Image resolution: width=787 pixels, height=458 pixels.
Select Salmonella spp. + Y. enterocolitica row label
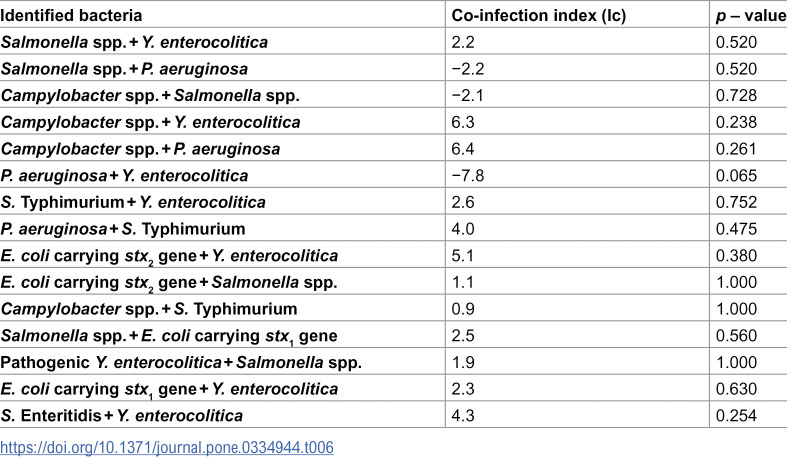[x=134, y=42]
